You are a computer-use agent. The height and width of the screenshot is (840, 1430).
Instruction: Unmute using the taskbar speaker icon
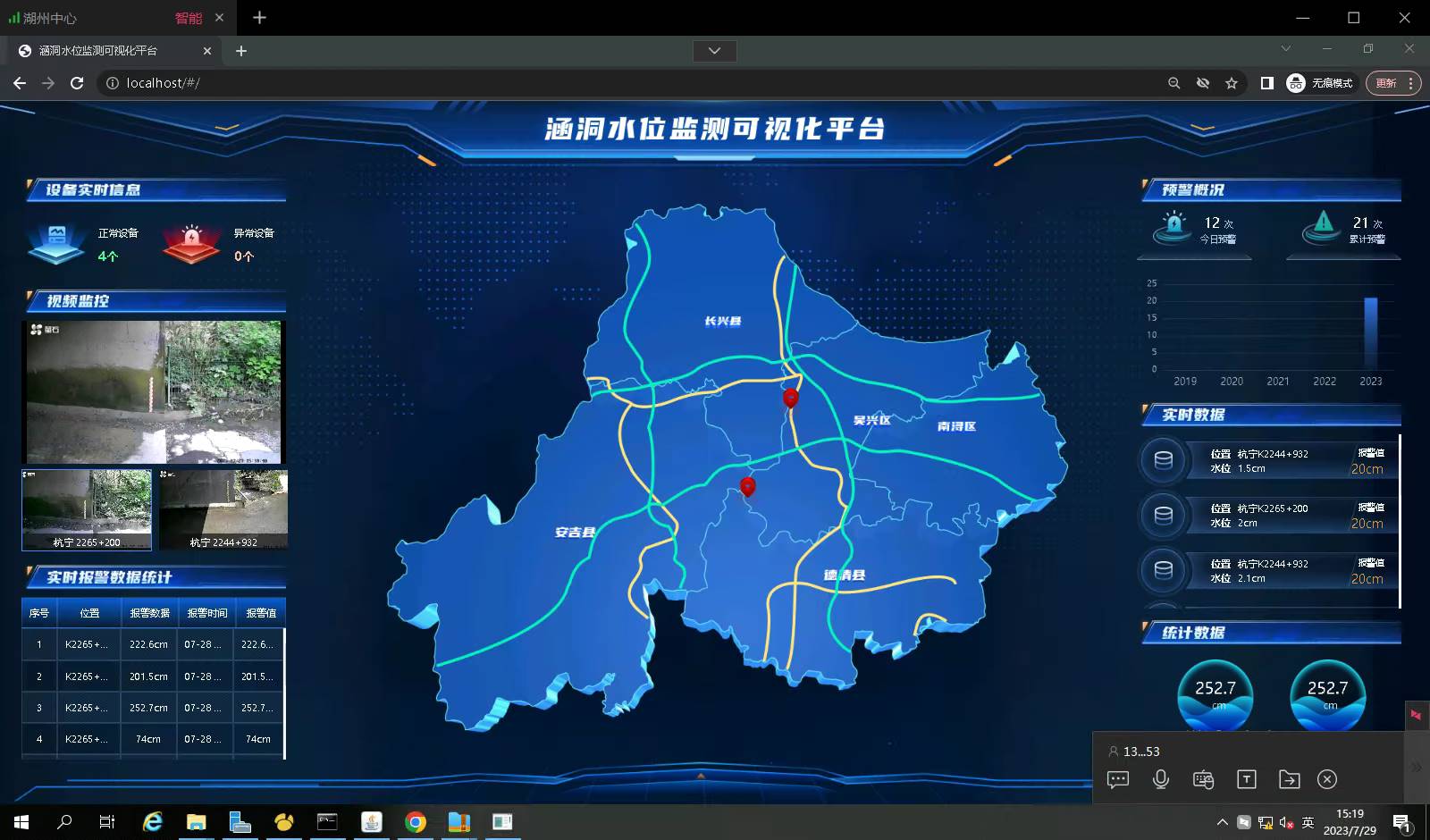[1286, 822]
